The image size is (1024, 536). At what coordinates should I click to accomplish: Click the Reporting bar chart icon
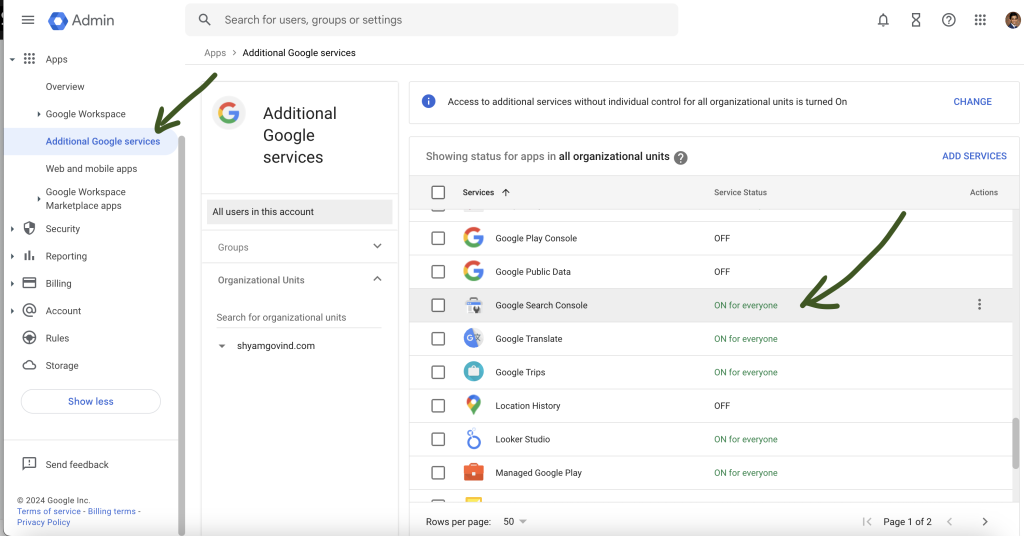click(29, 255)
